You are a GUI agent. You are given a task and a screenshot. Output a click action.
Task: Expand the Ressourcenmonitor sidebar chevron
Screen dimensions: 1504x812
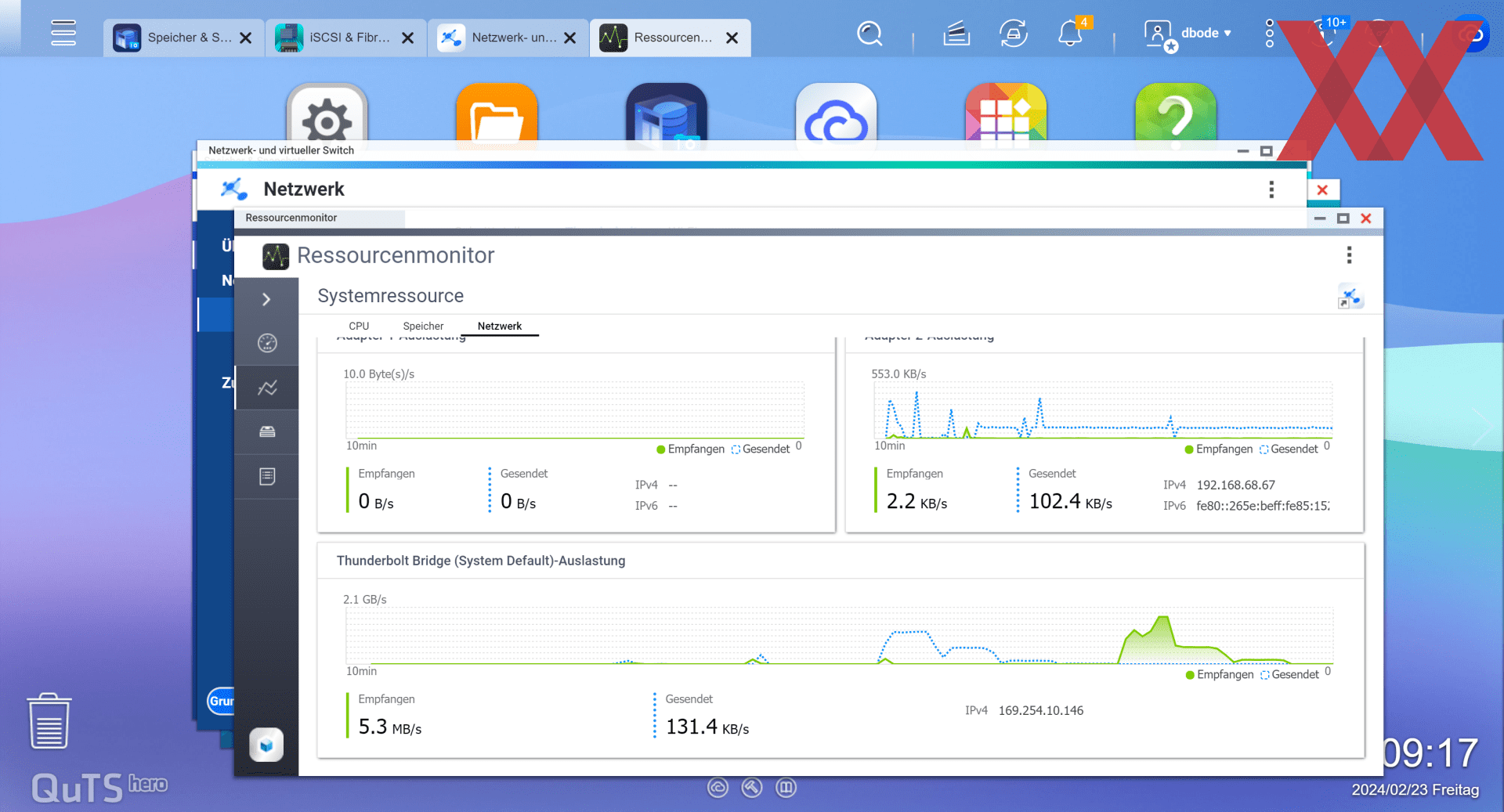tap(266, 299)
